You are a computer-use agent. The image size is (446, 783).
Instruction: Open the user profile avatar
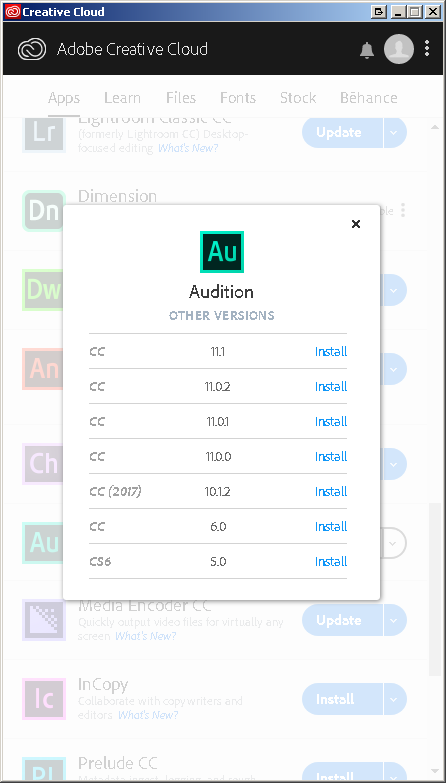click(399, 49)
